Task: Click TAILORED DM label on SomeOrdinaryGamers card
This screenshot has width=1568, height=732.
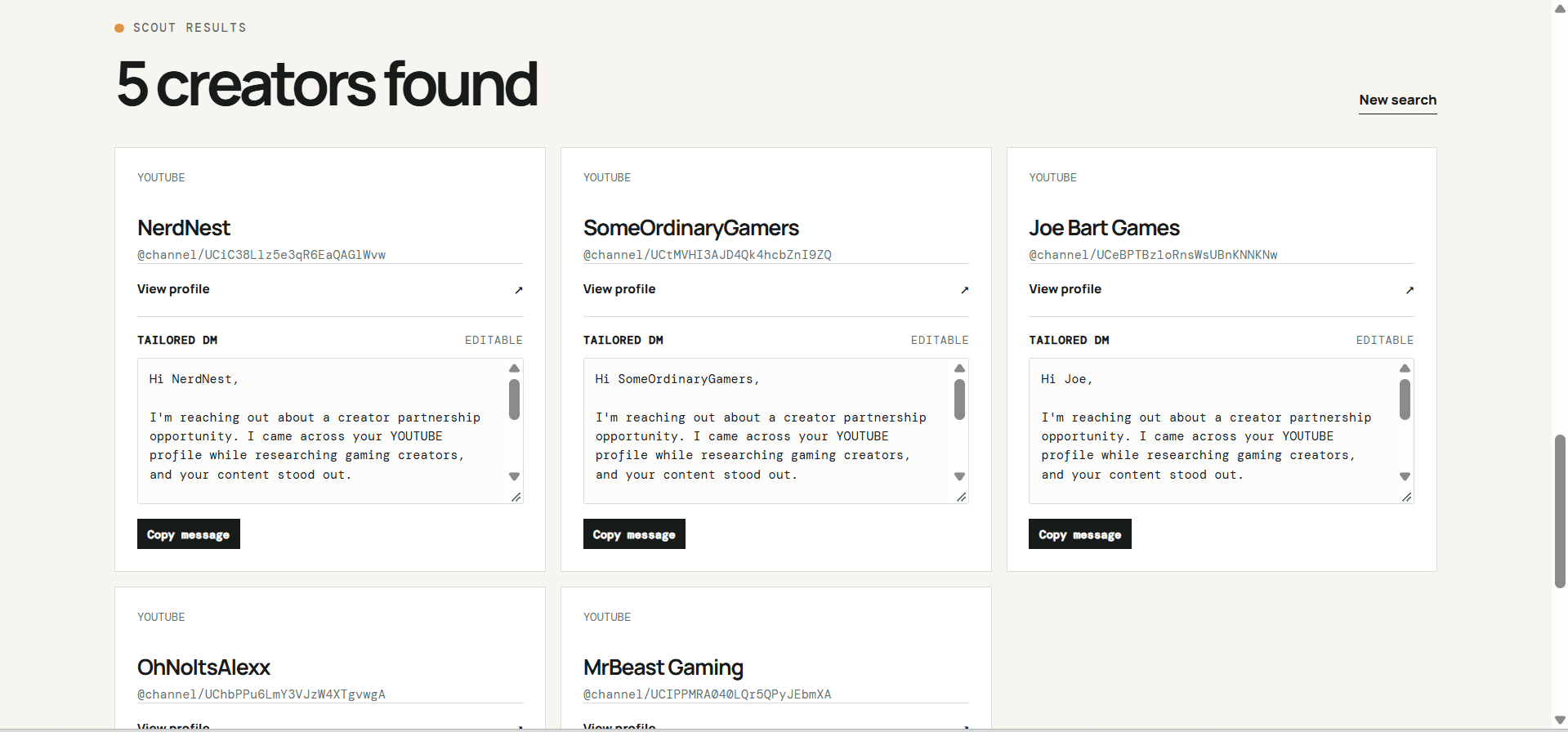Action: (623, 340)
